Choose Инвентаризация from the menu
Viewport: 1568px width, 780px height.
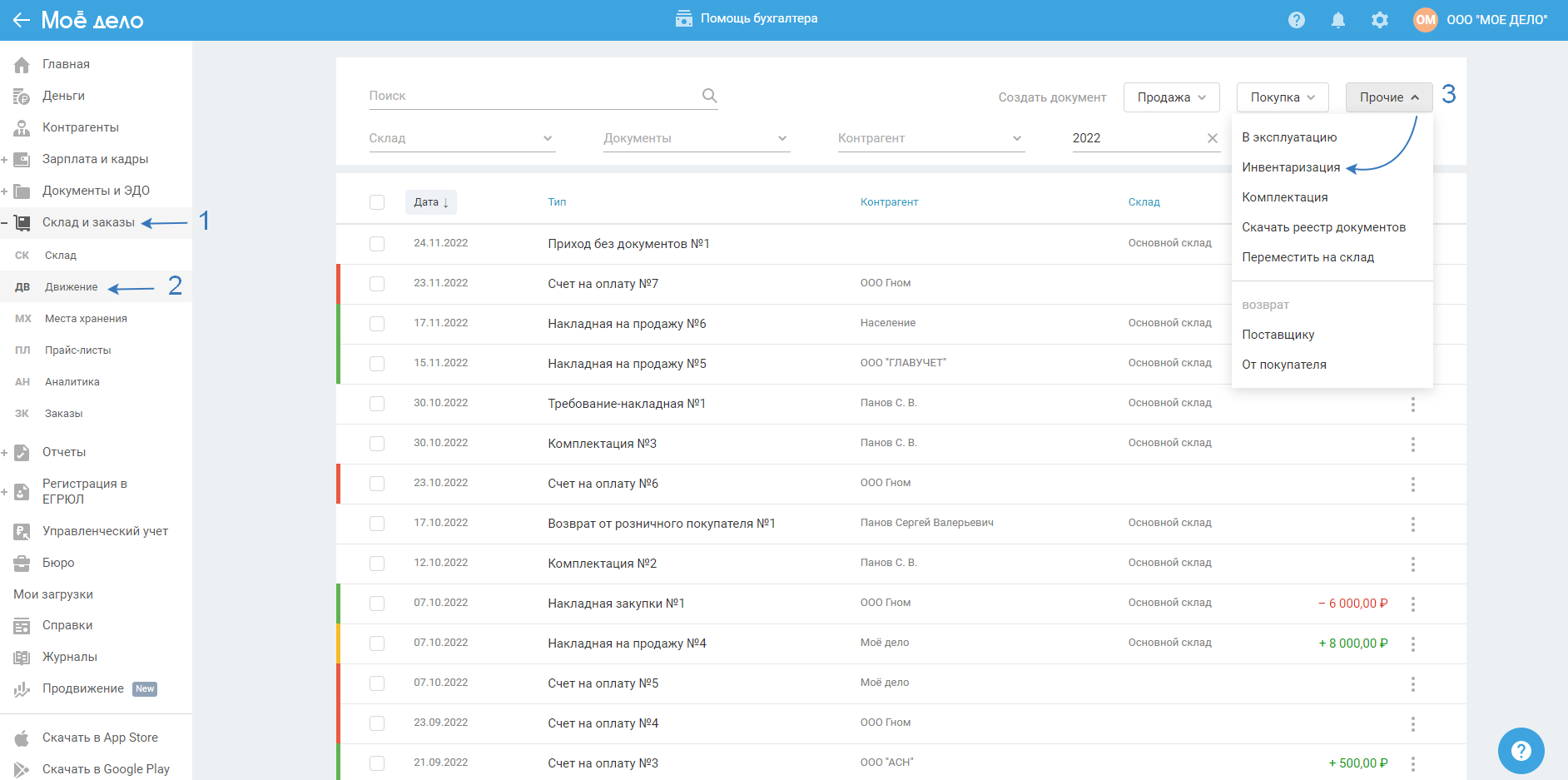point(1290,167)
